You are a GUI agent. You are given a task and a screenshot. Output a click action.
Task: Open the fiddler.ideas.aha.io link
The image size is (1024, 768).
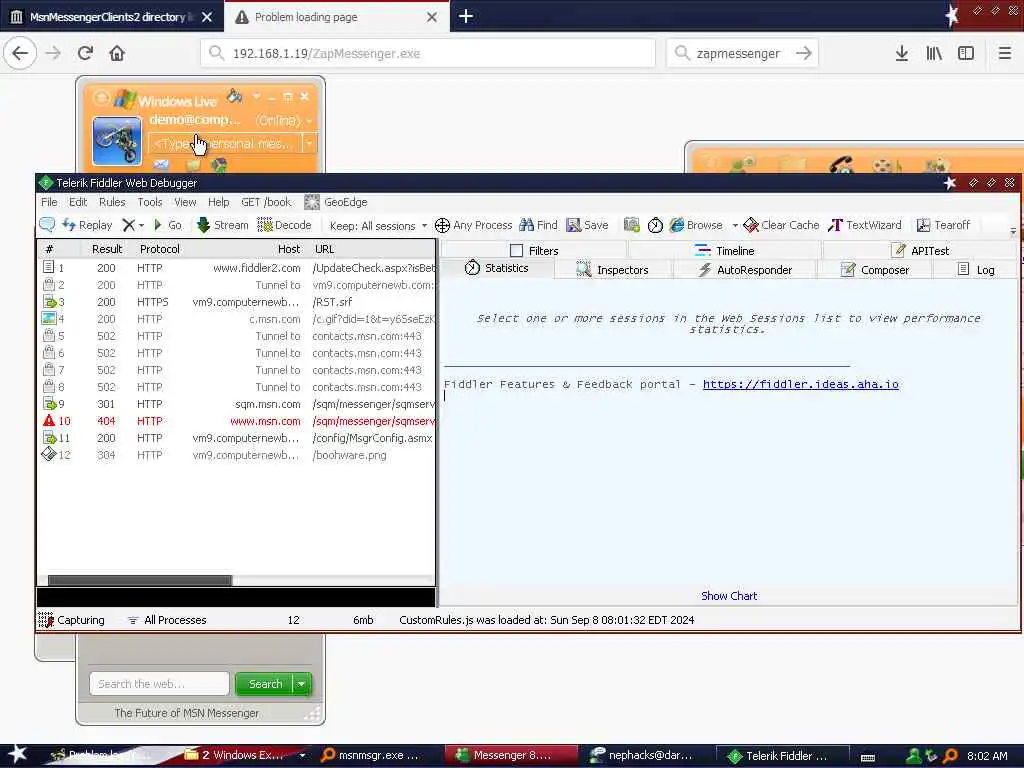coord(801,384)
